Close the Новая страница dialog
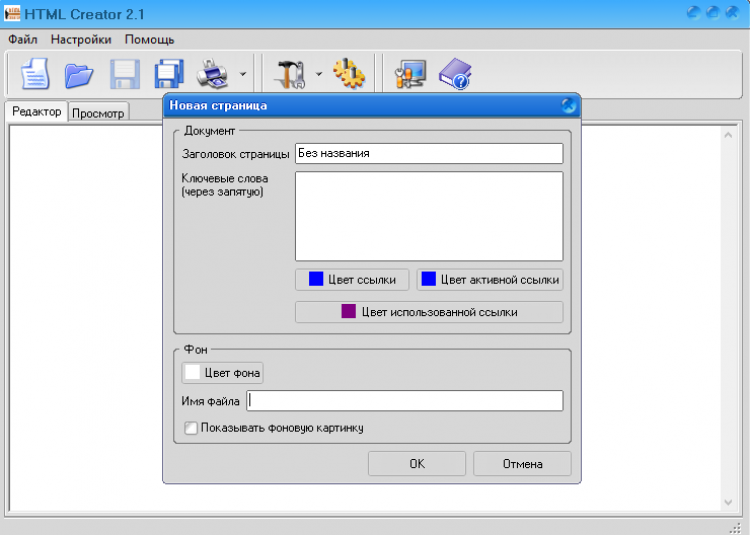 click(x=568, y=105)
